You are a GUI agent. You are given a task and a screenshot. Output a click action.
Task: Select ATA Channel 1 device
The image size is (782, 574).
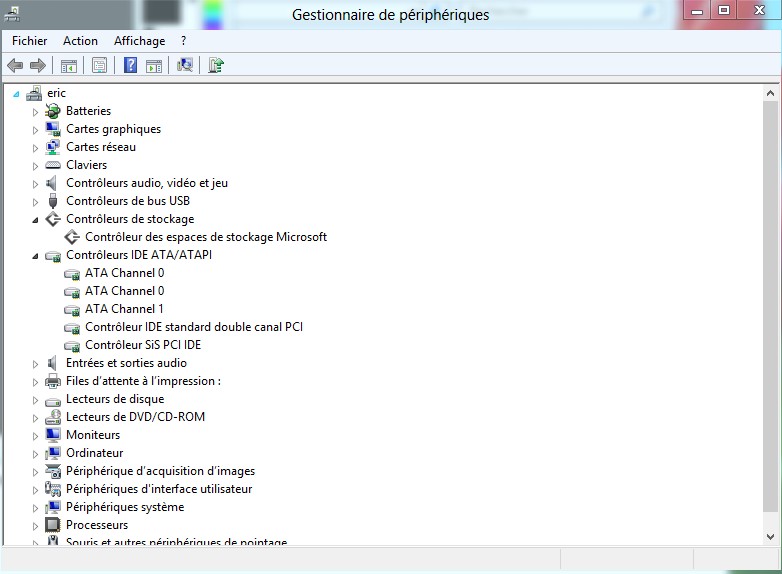point(124,309)
